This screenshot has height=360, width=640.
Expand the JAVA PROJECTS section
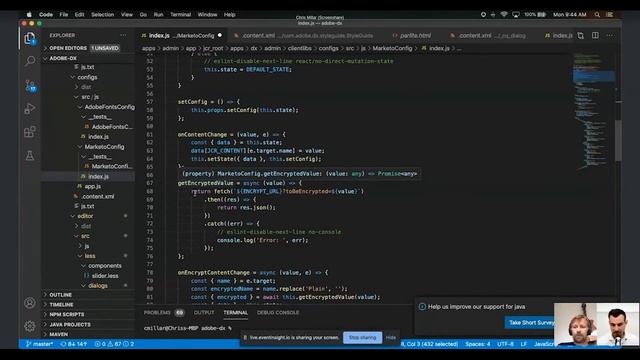tap(70, 324)
